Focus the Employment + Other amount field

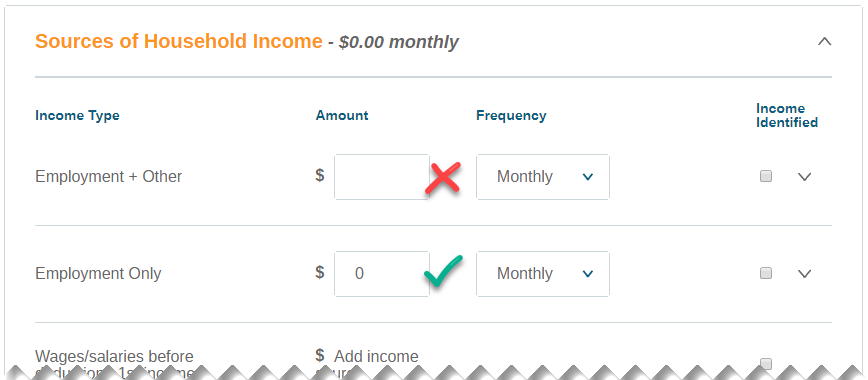tap(381, 177)
